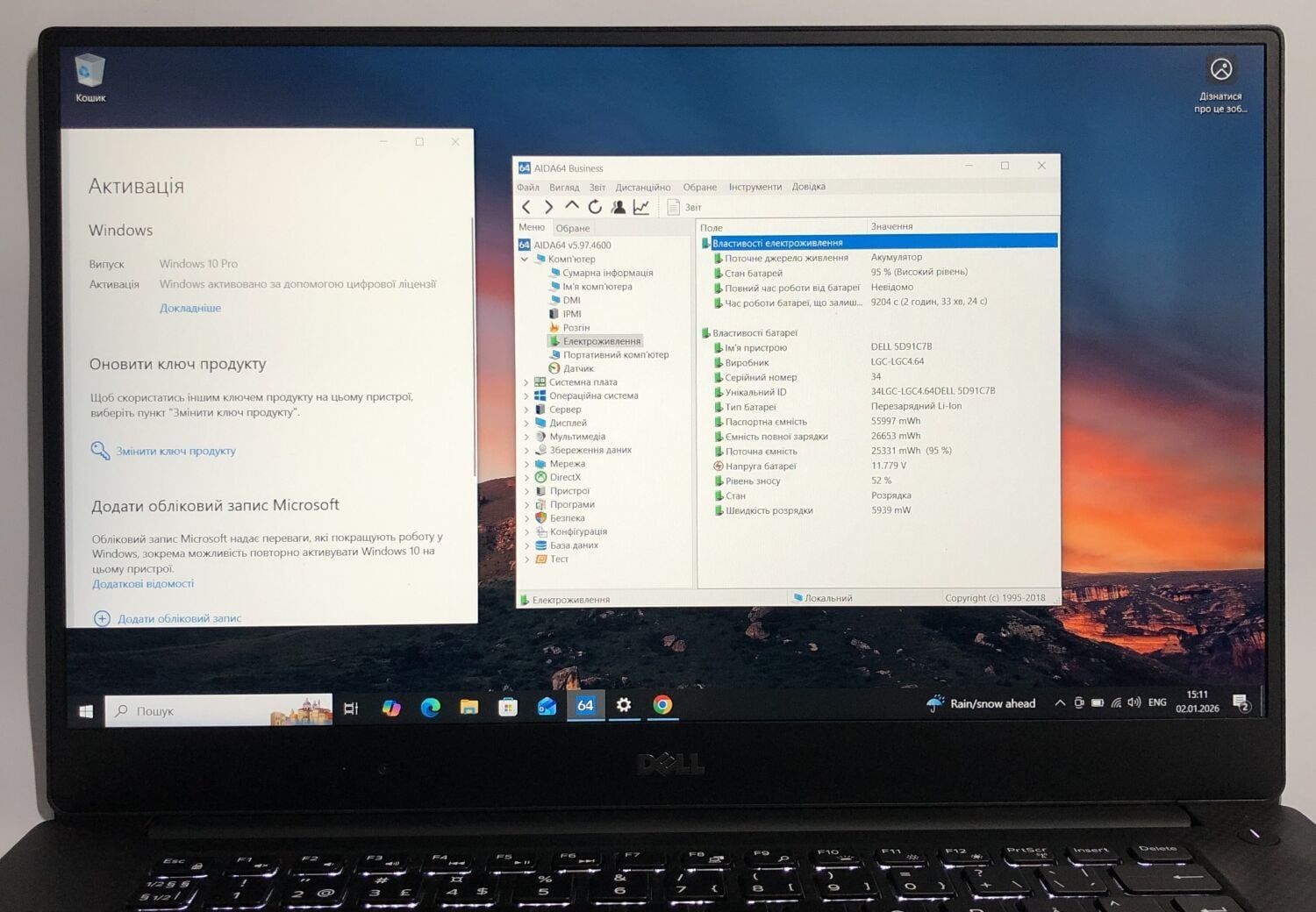Click the graph chart icon in toolbar
Image resolution: width=1316 pixels, height=912 pixels.
641,207
